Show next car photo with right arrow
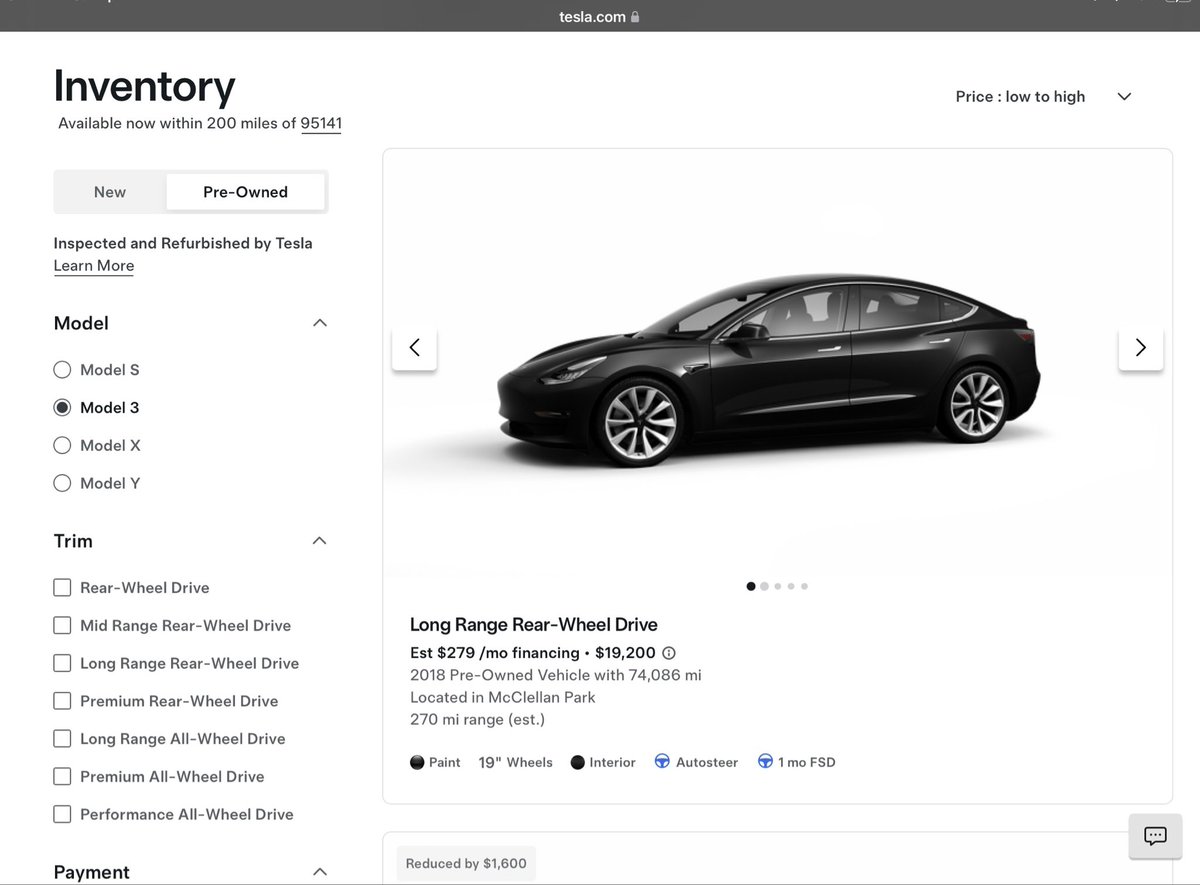 [1140, 348]
